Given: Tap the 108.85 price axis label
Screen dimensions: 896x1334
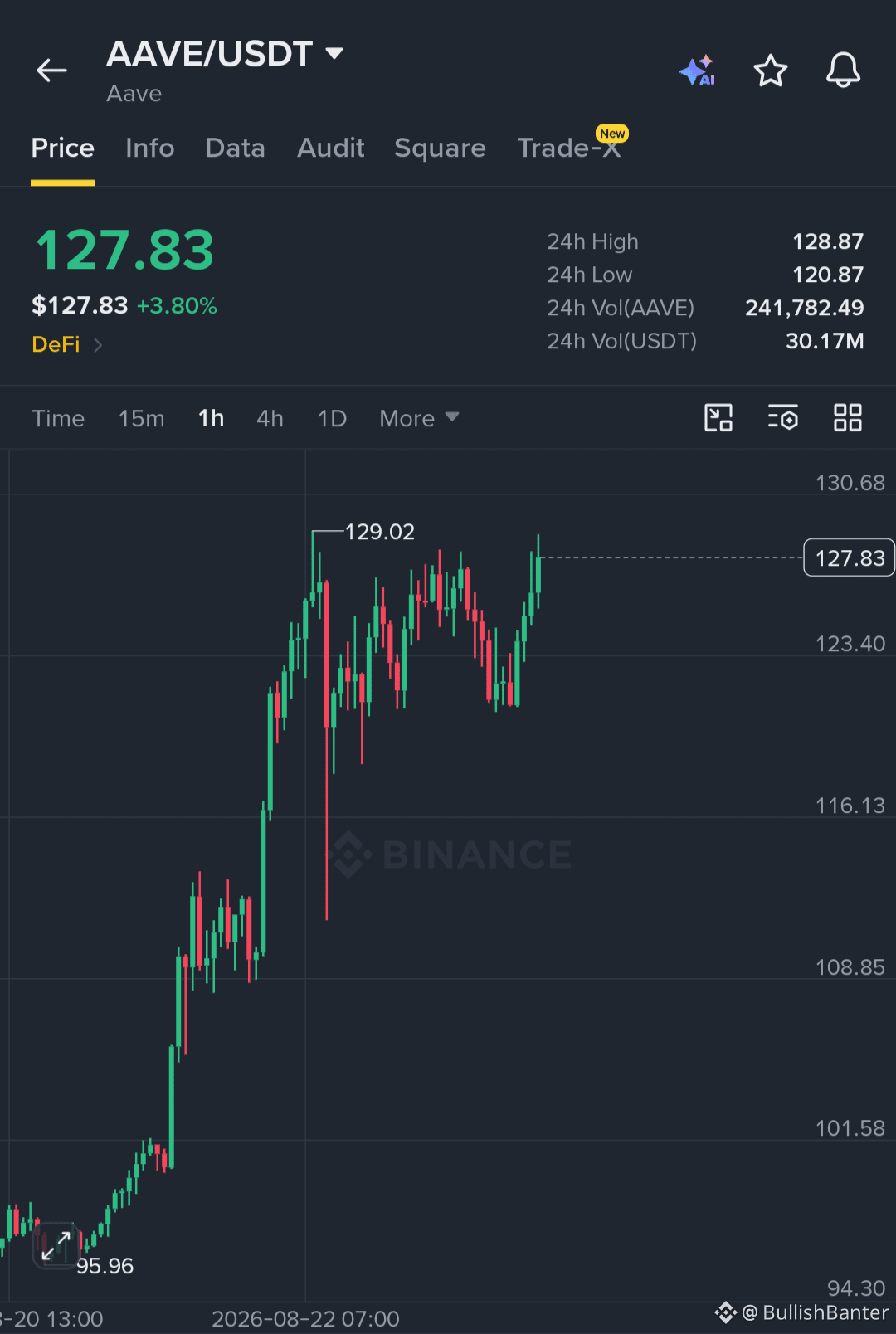Looking at the screenshot, I should click(850, 967).
